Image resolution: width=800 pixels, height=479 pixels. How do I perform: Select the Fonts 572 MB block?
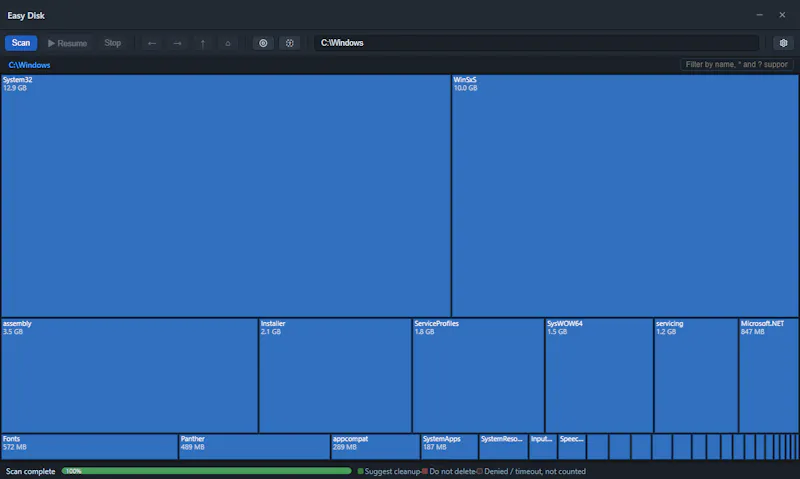pos(89,446)
